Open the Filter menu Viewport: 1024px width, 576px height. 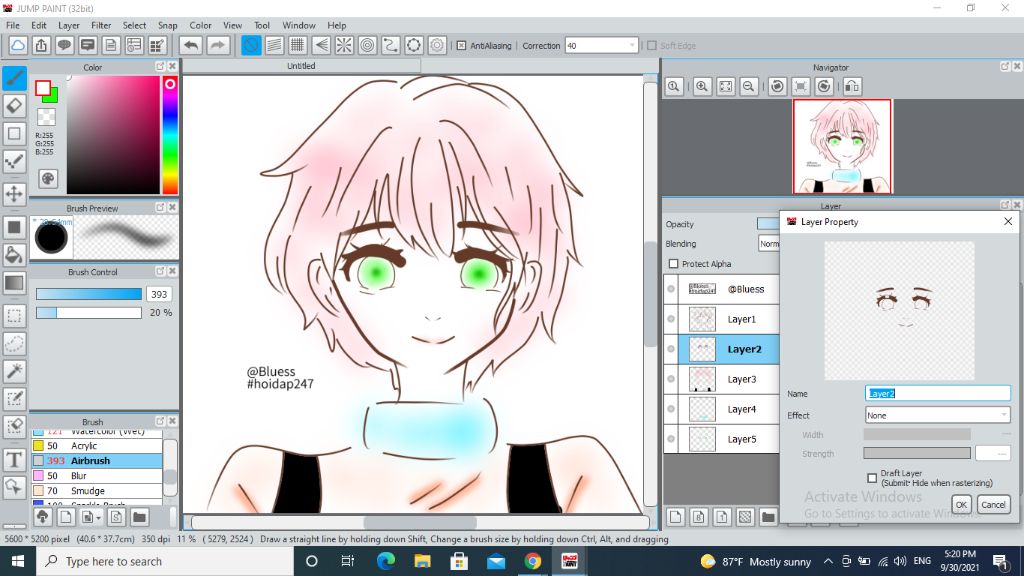point(101,25)
